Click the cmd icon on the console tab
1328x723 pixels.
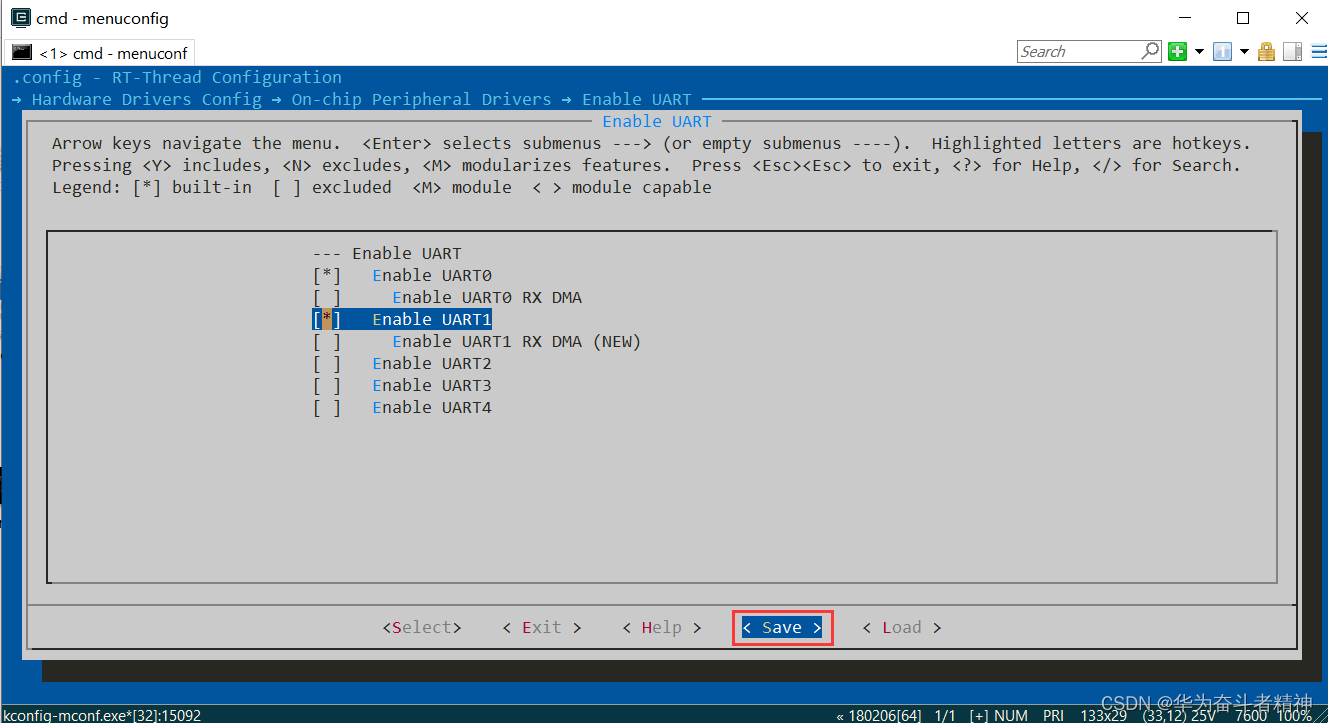(22, 52)
